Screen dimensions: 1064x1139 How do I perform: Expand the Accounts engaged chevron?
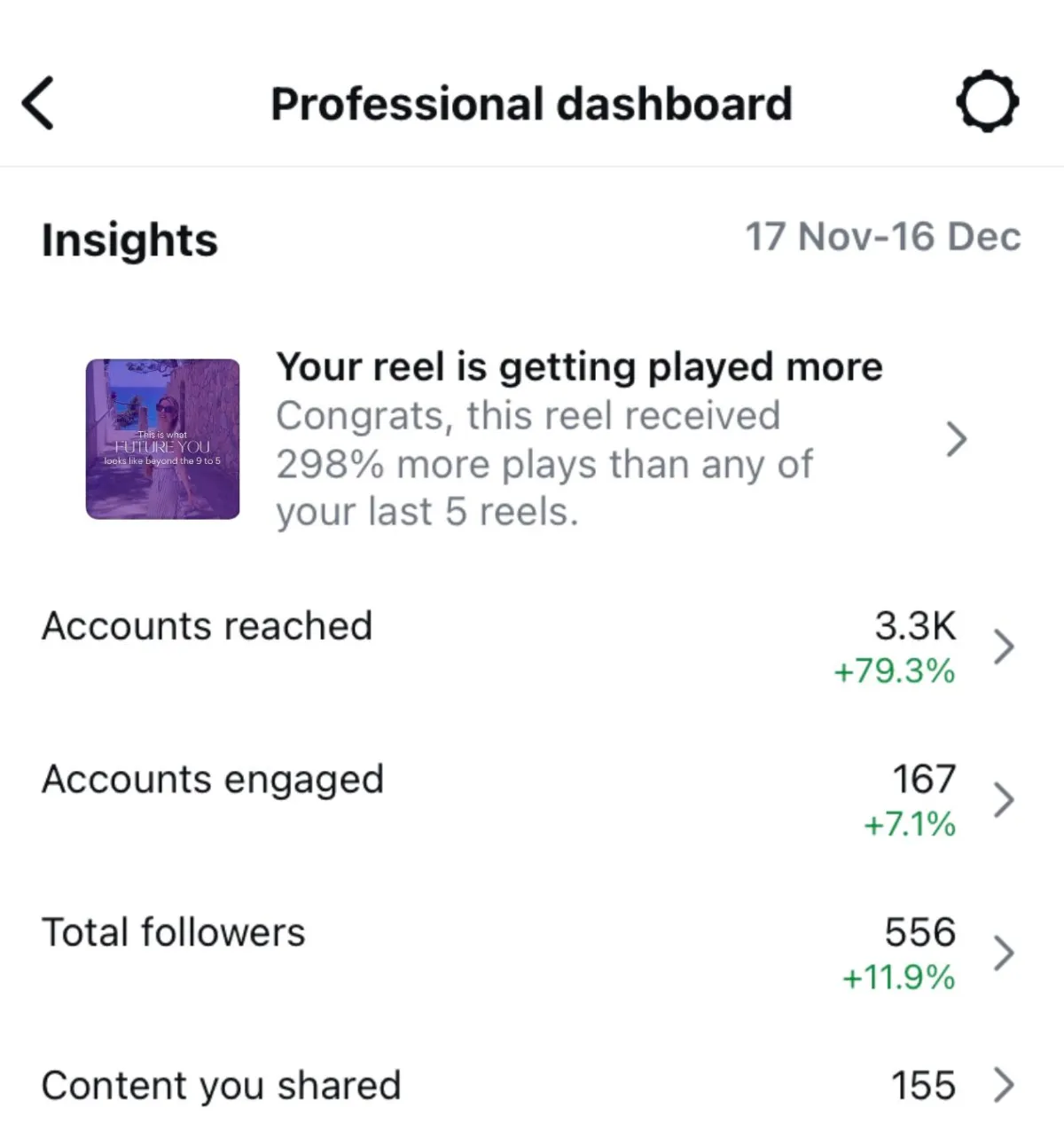click(x=1003, y=800)
